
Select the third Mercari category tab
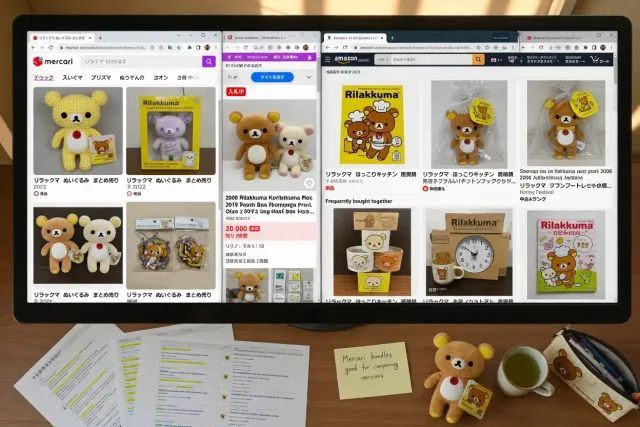(101, 78)
